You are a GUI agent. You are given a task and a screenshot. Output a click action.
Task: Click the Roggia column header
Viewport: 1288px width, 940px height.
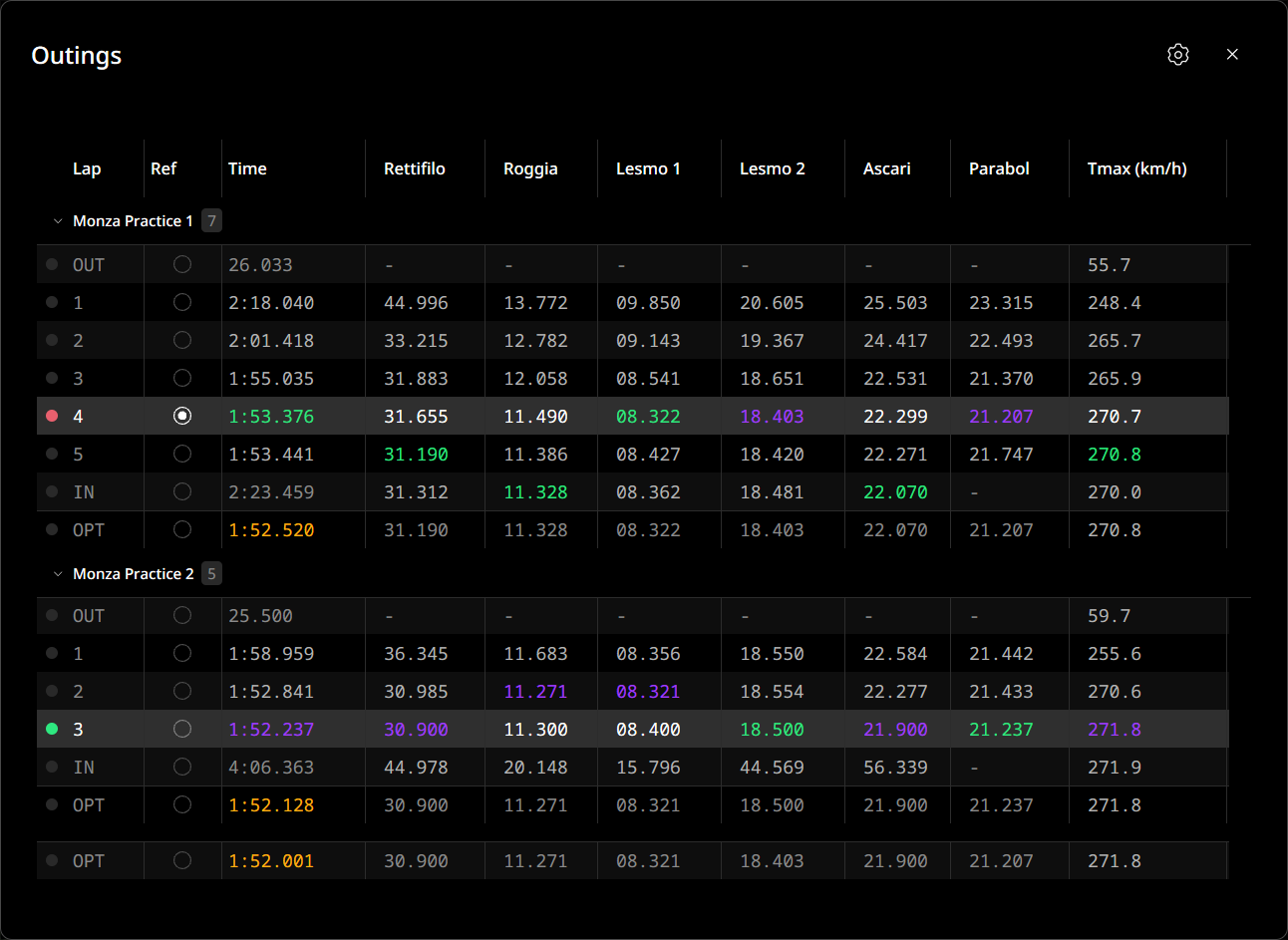[x=530, y=168]
